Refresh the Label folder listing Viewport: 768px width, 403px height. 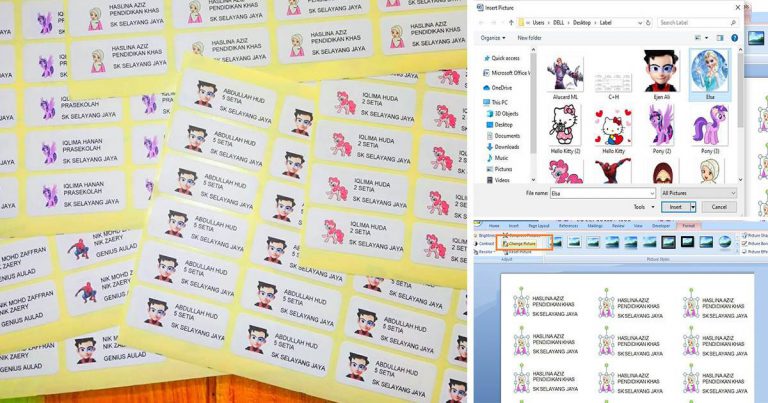tap(648, 23)
